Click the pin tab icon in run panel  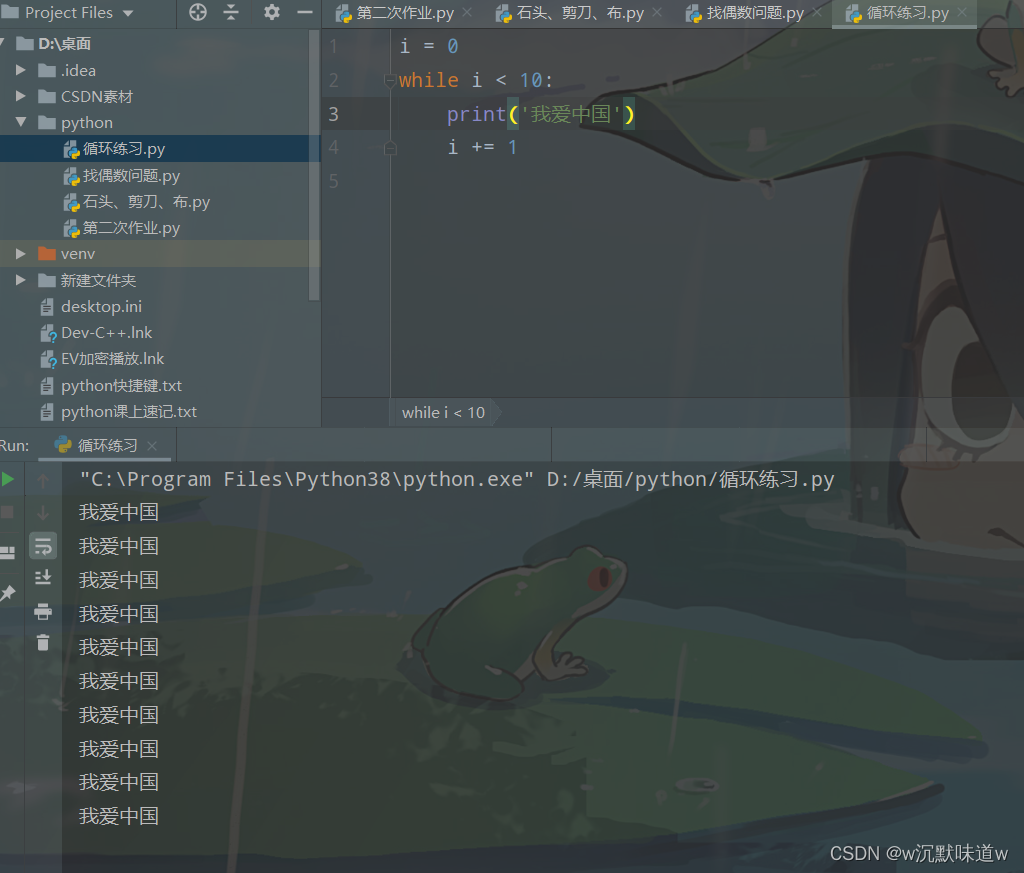8,593
